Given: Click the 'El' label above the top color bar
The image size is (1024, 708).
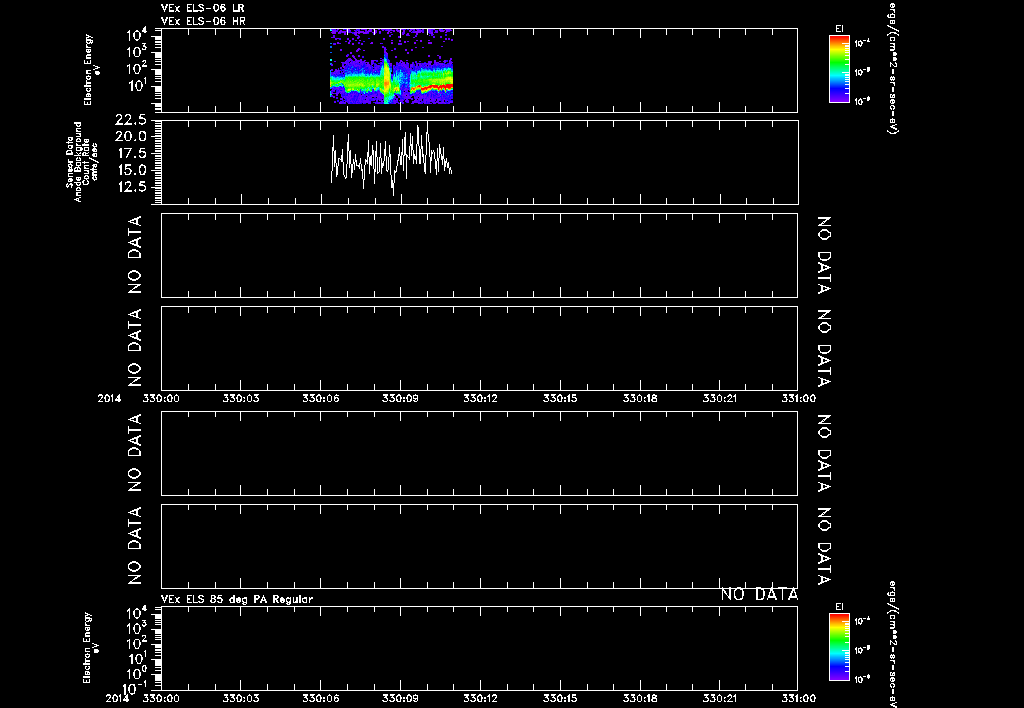Looking at the screenshot, I should coord(839,29).
